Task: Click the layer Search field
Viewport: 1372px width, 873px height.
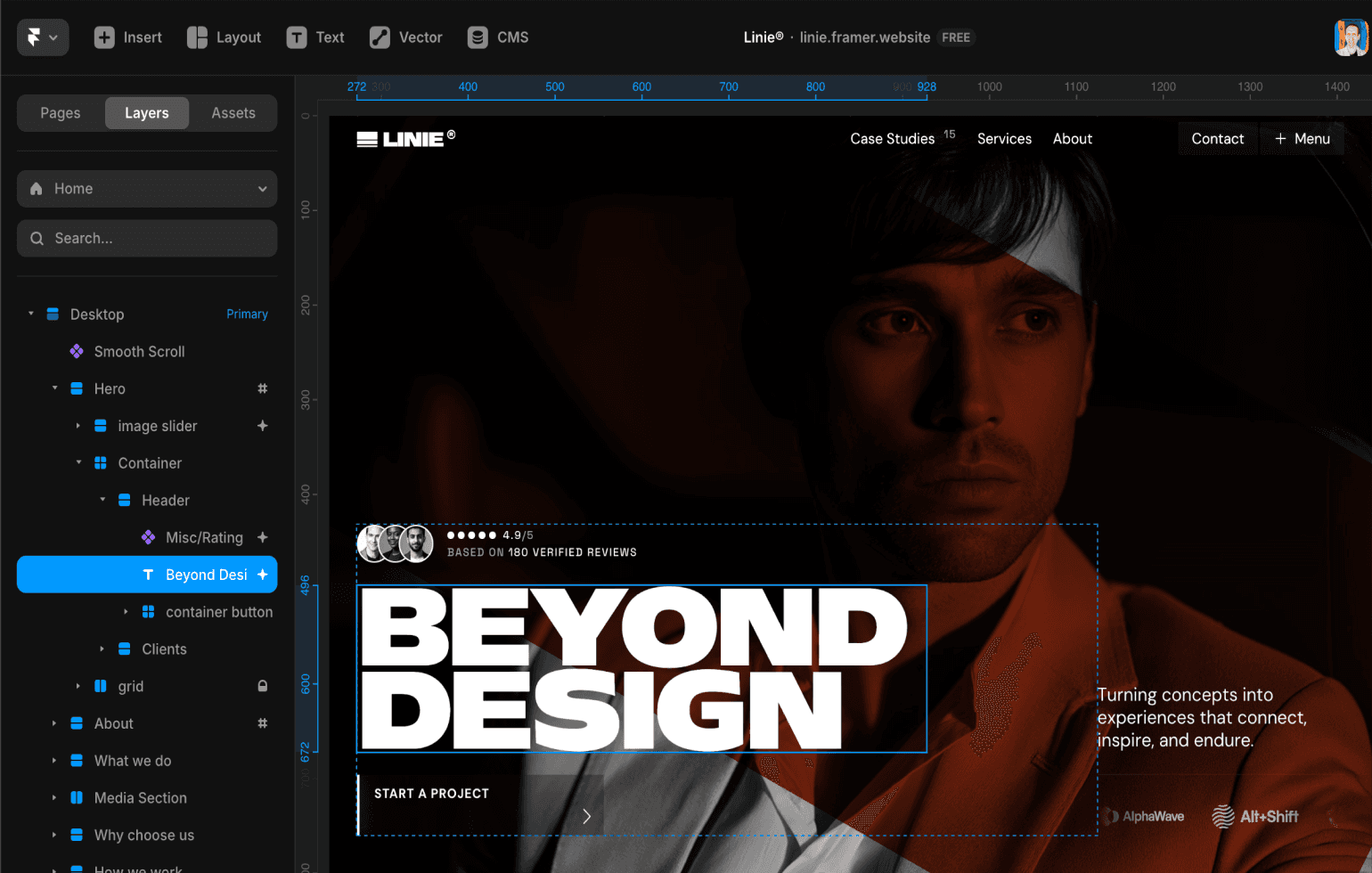Action: click(147, 239)
